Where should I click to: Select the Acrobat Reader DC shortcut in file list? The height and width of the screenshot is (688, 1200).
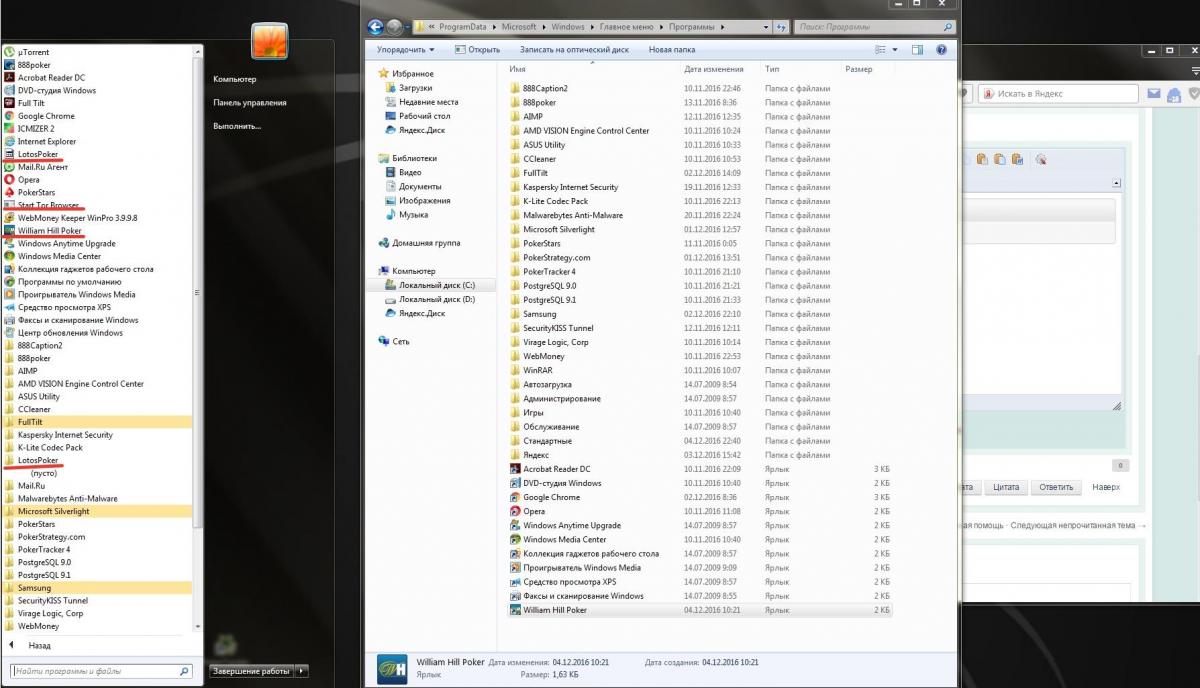556,469
